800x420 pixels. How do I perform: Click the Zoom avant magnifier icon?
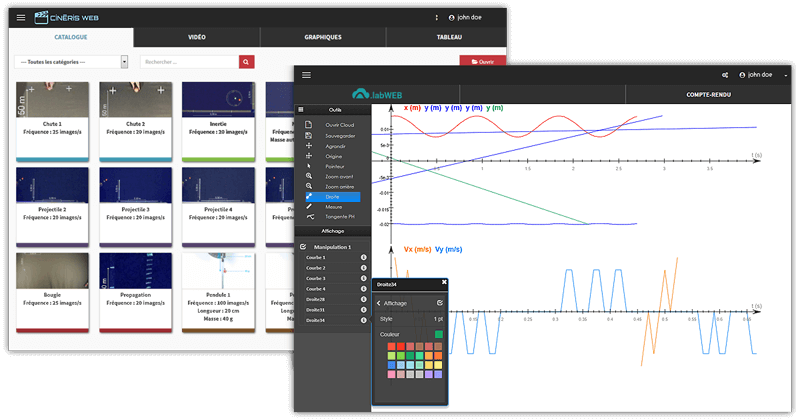pyautogui.click(x=309, y=176)
